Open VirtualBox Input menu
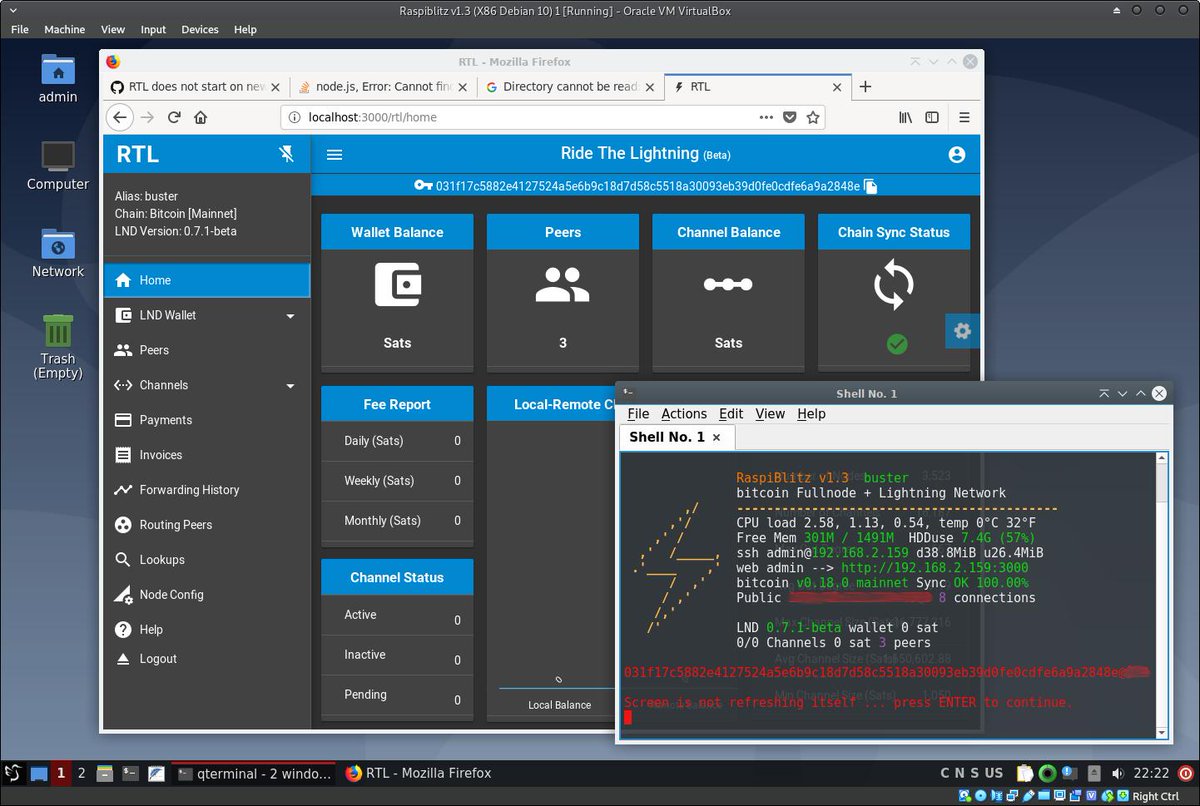The width and height of the screenshot is (1200, 806). (x=153, y=29)
